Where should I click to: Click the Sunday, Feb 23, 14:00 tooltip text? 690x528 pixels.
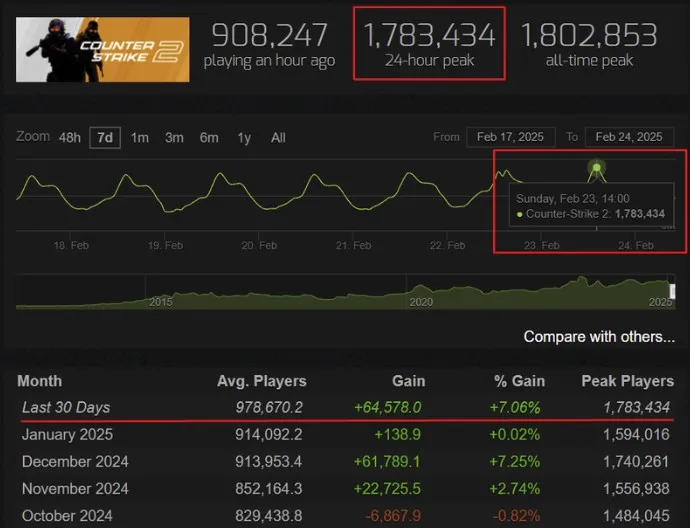(573, 198)
